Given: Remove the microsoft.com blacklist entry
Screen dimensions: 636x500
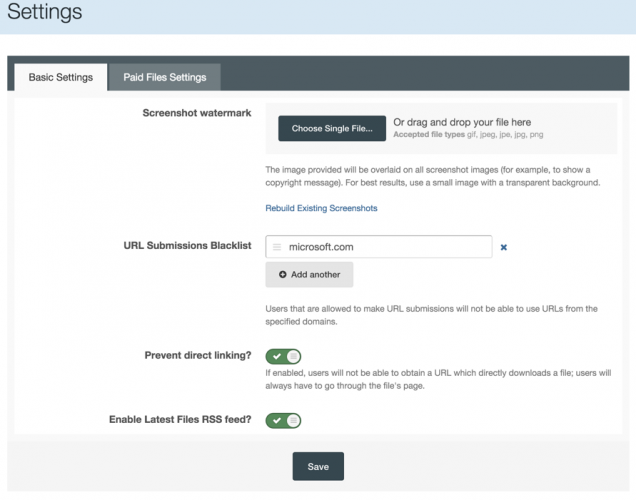Looking at the screenshot, I should tap(503, 247).
